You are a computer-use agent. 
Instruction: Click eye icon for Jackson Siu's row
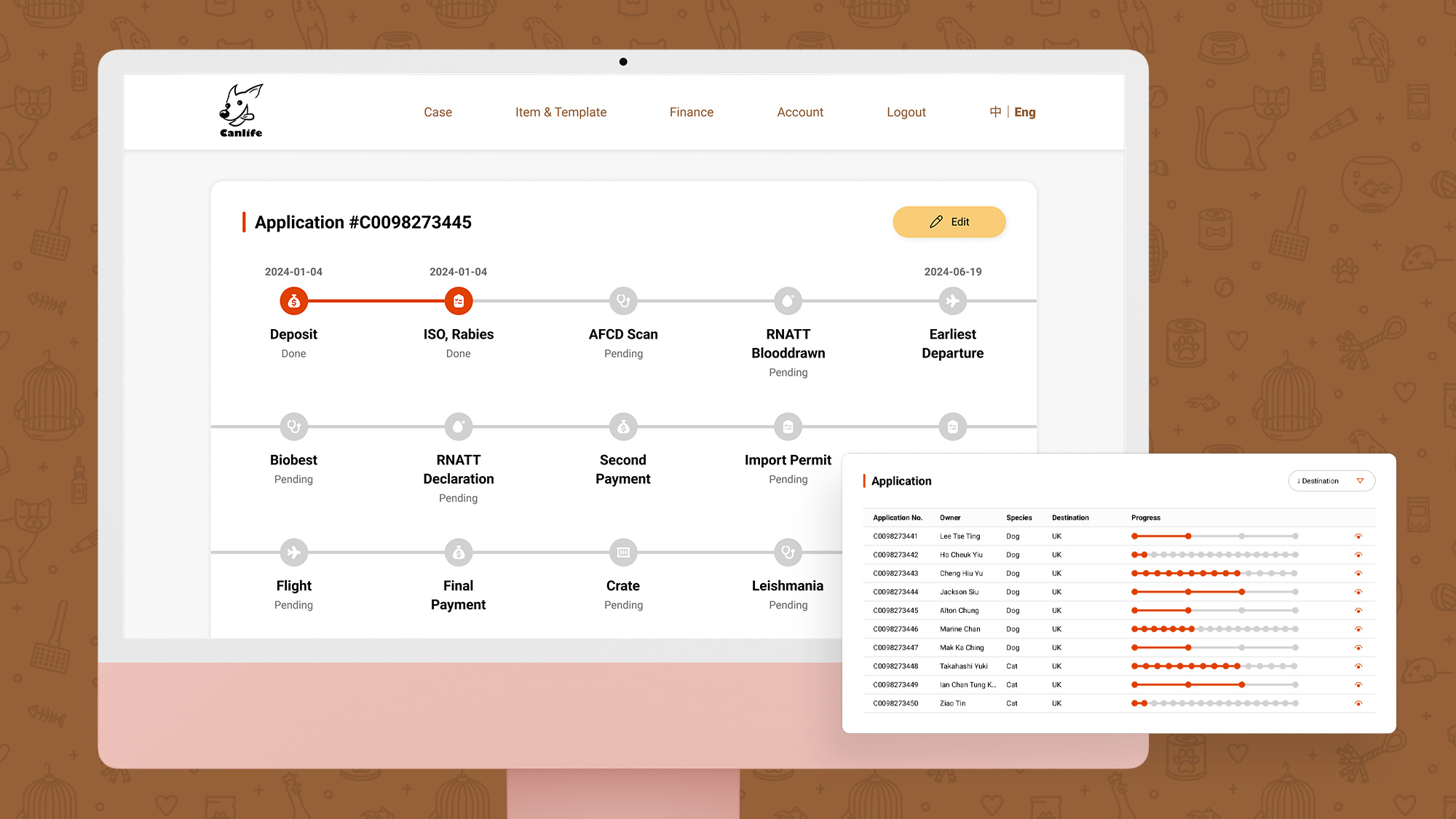click(1358, 592)
